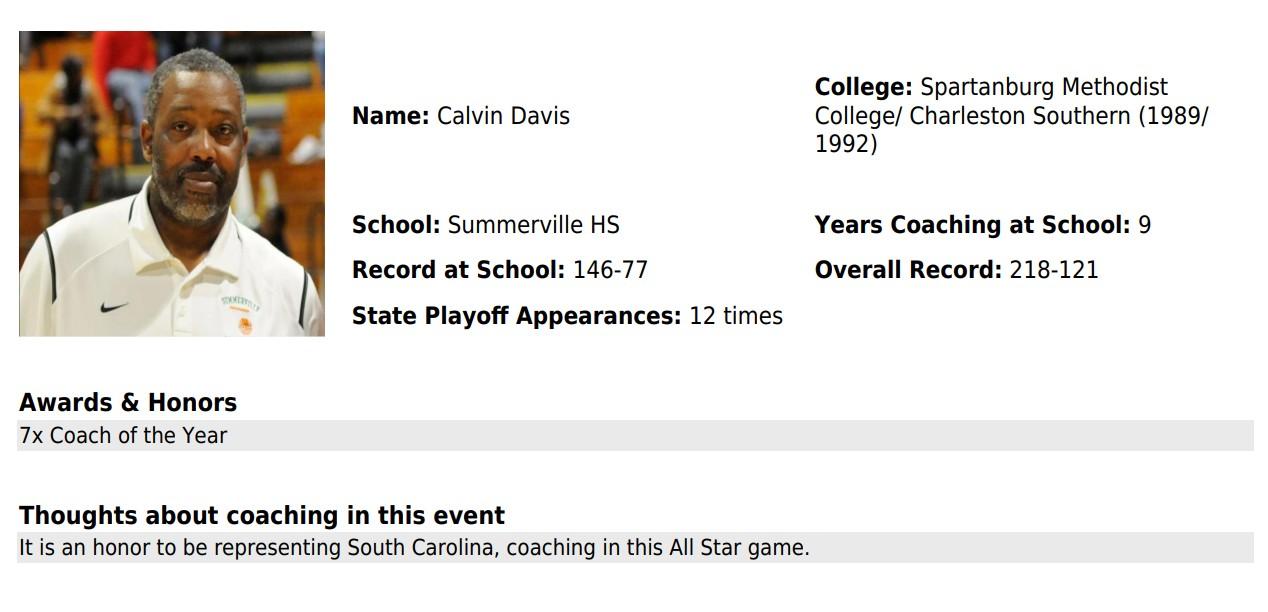The image size is (1268, 612).
Task: Click Years Coaching at School label
Action: [x=973, y=225]
